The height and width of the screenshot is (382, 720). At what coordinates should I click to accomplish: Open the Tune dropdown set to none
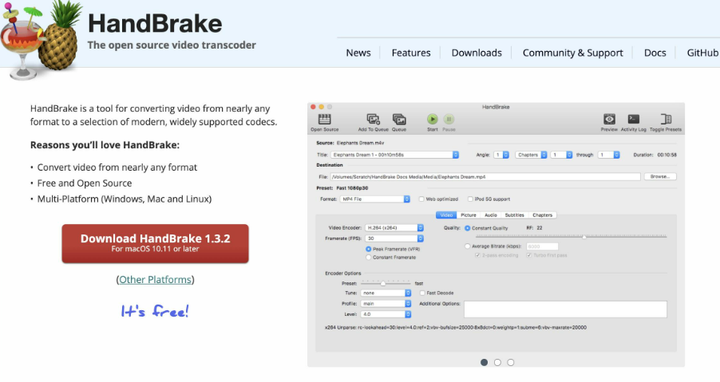click(x=386, y=292)
